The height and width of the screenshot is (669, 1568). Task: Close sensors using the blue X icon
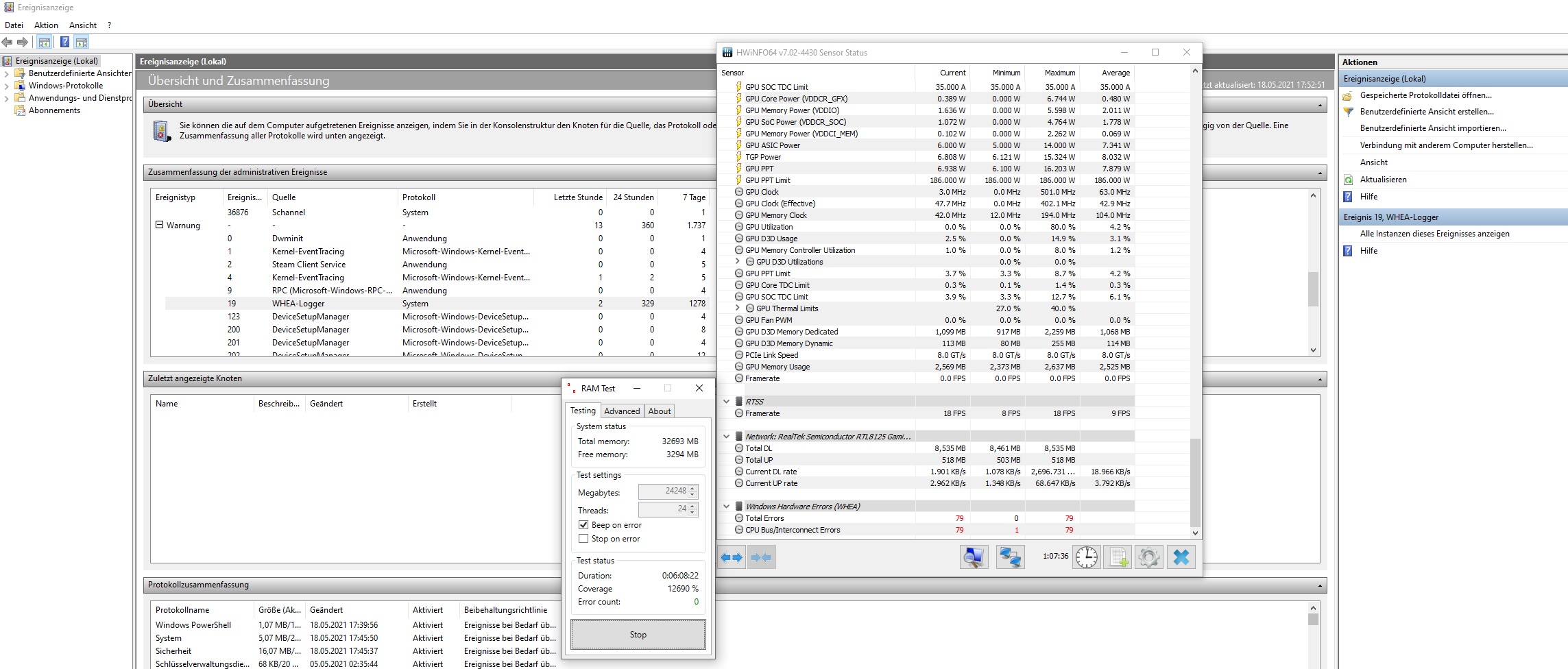[x=1181, y=558]
